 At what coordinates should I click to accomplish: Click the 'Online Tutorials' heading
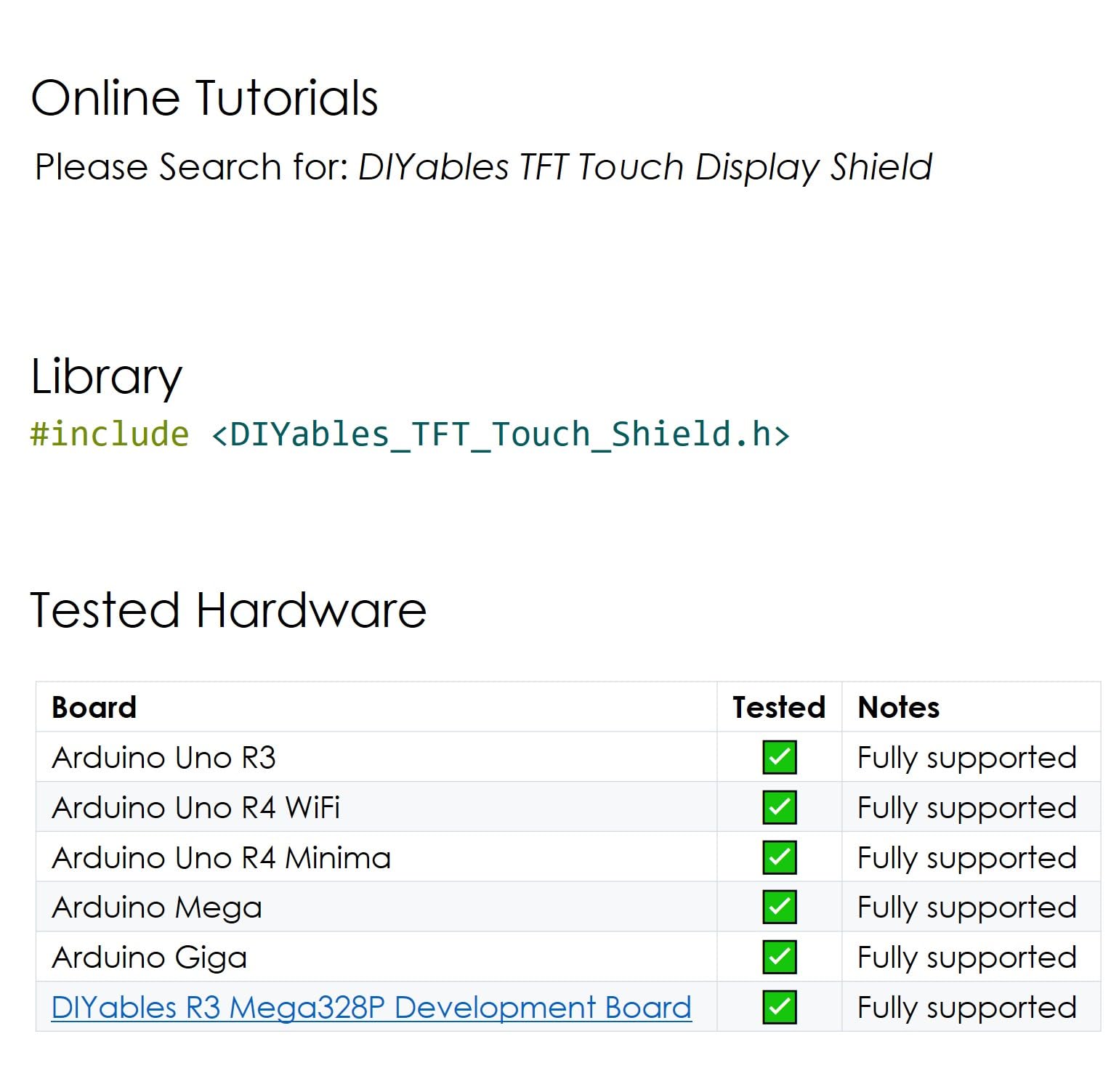tap(204, 97)
